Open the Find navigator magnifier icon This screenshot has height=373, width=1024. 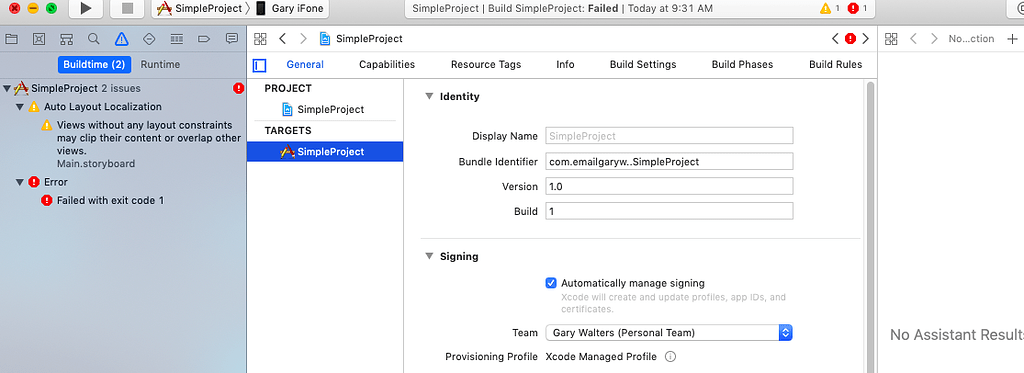point(93,39)
